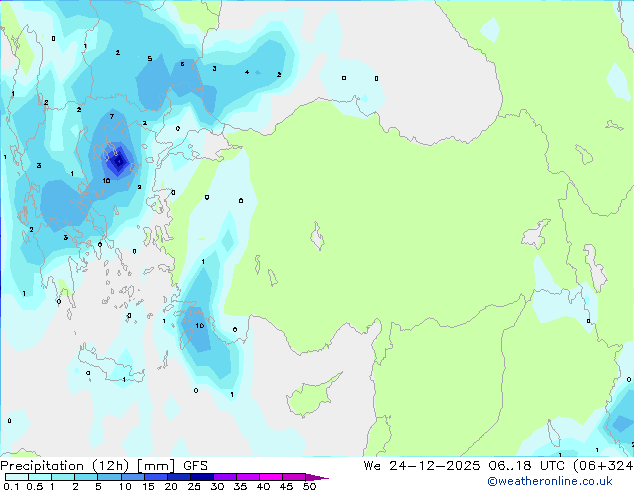Click the legend label "40"
Screen dimensions: 634x490
(x=263, y=486)
